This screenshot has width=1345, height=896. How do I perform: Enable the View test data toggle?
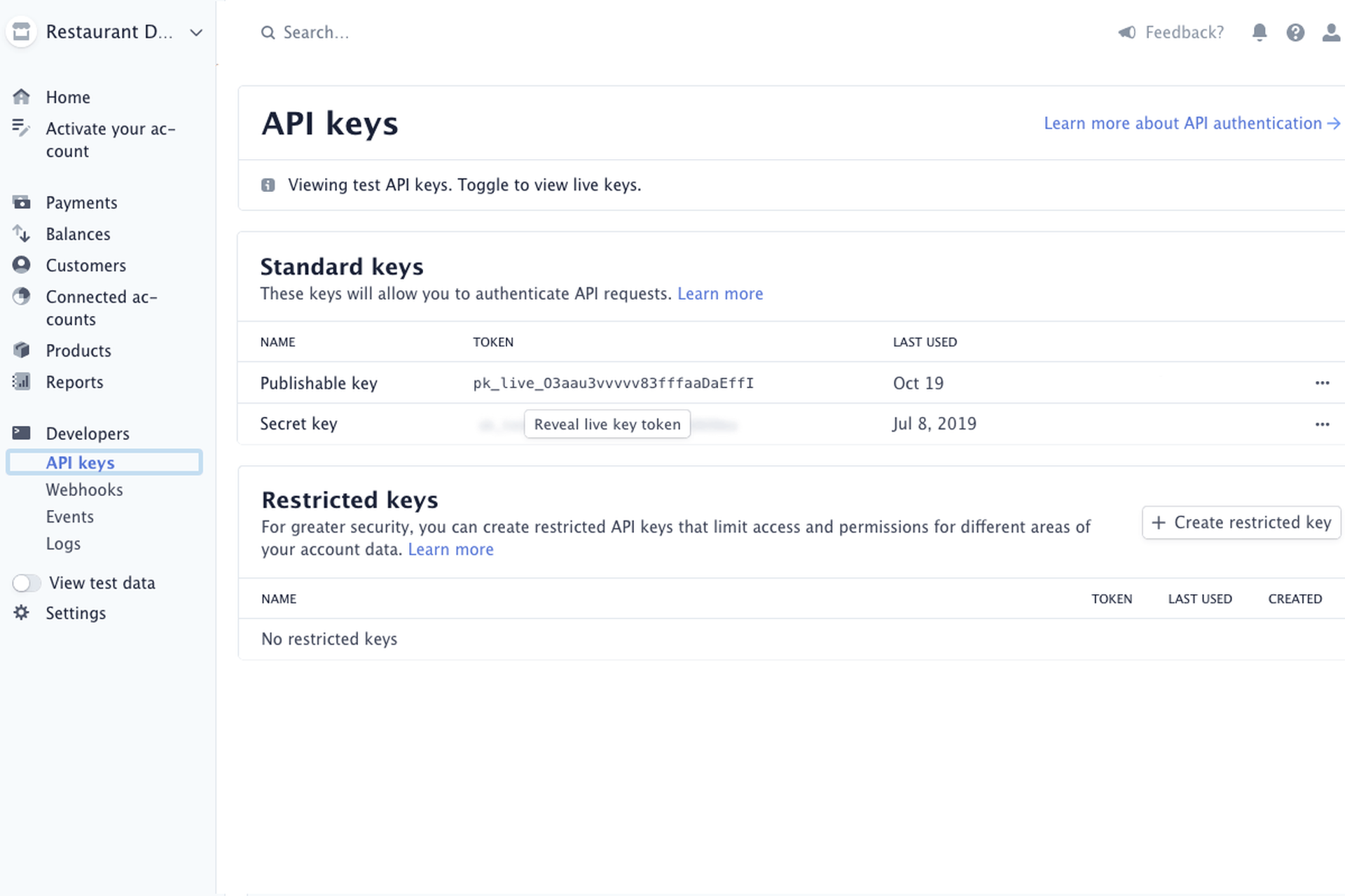coord(27,582)
